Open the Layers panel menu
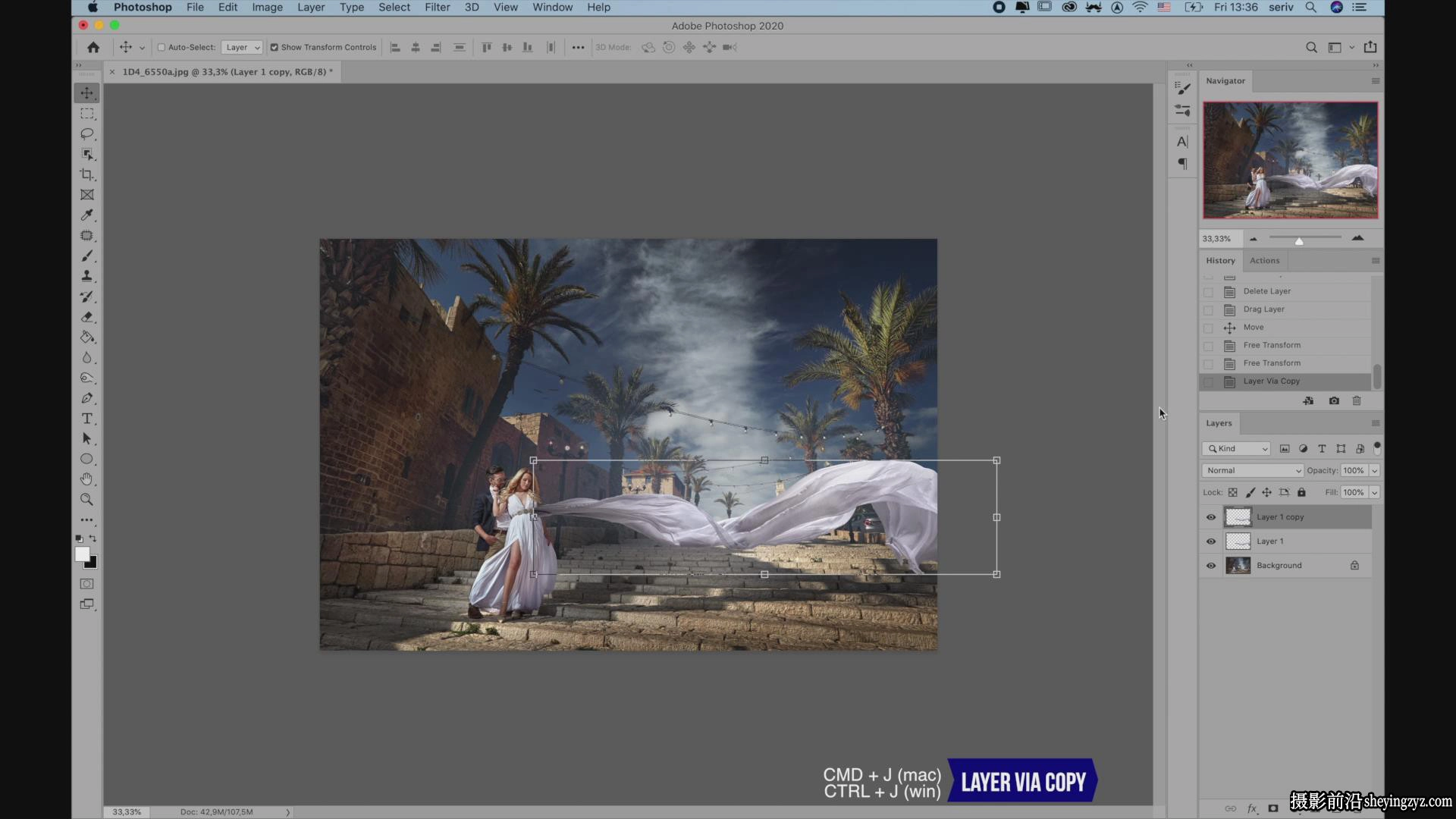The height and width of the screenshot is (819, 1456). point(1375,423)
